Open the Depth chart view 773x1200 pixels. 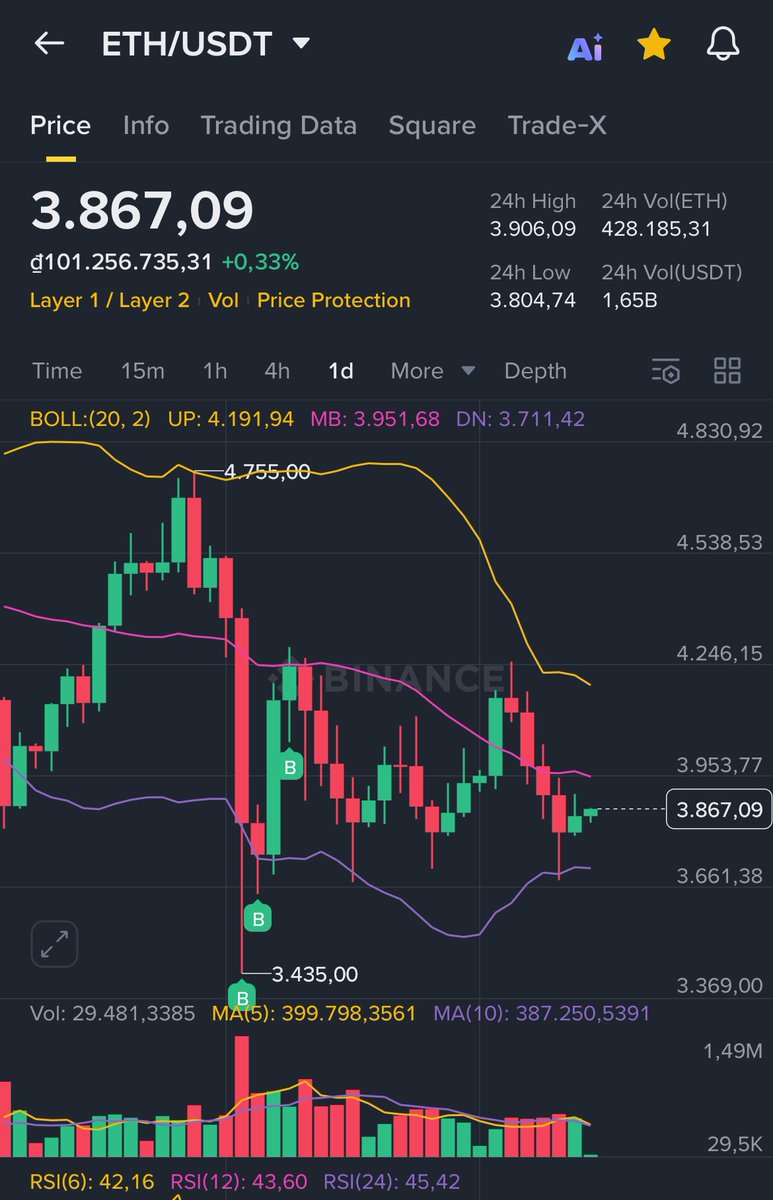coord(535,371)
